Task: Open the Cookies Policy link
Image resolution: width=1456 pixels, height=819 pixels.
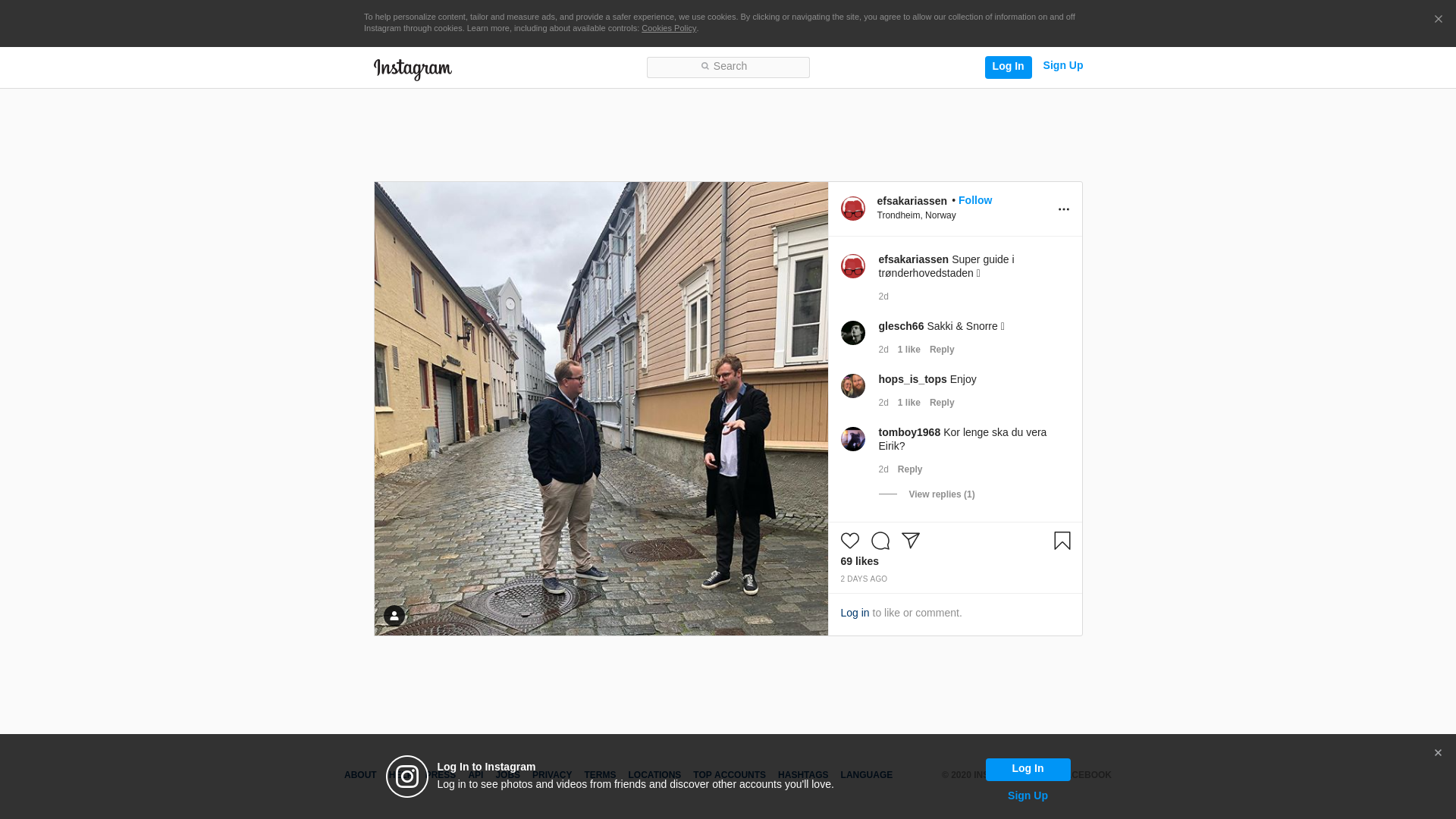Action: tap(669, 28)
